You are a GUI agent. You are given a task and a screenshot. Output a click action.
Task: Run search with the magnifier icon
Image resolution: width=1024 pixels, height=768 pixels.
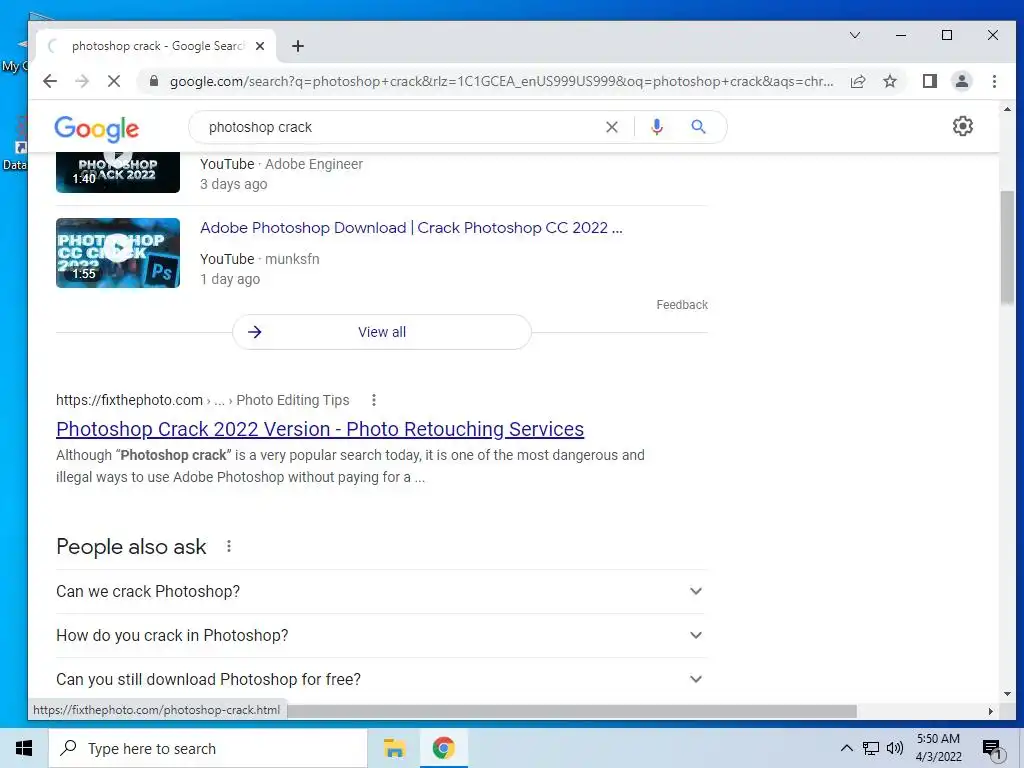(698, 127)
